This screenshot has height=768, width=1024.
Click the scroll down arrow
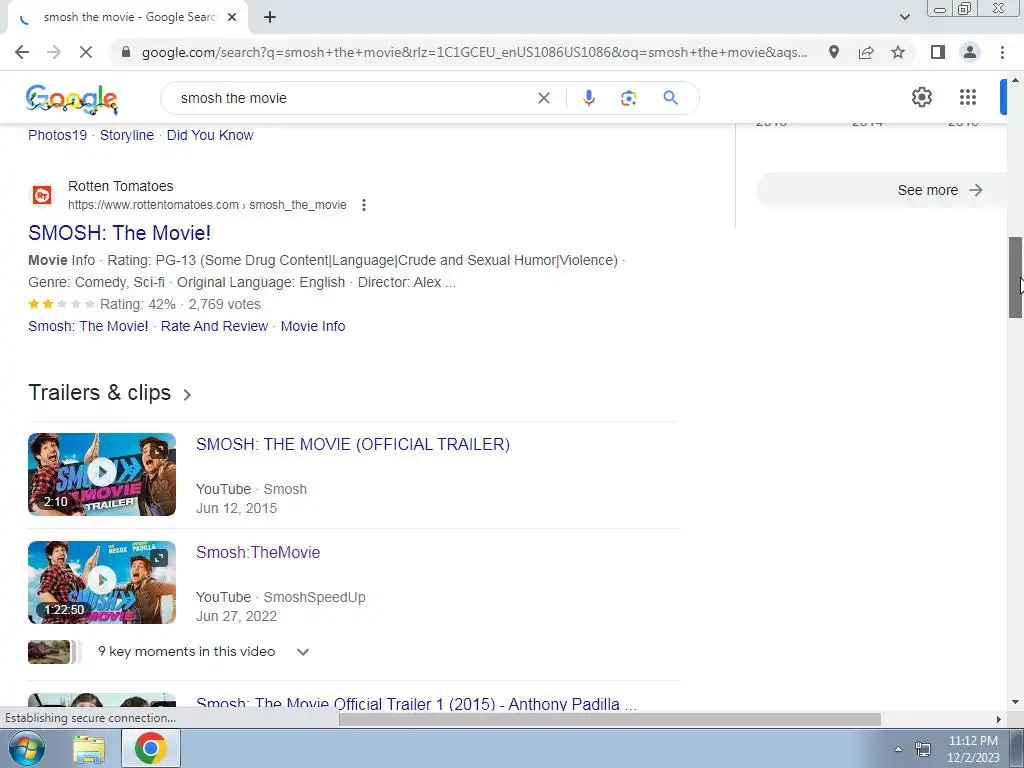coord(1016,702)
